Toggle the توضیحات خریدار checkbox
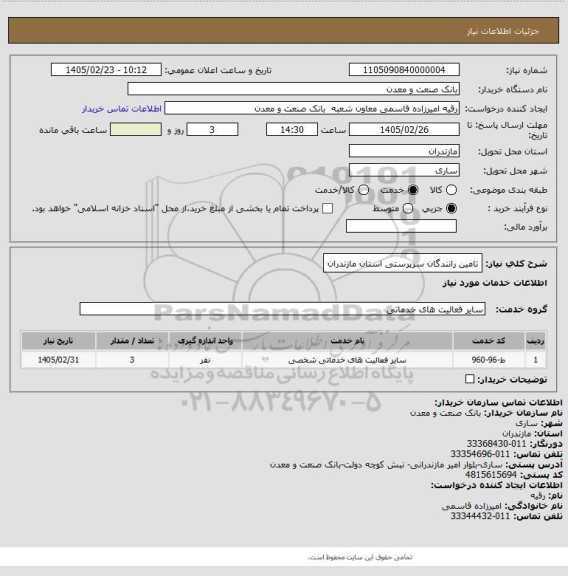The height and width of the screenshot is (576, 568). point(470,379)
